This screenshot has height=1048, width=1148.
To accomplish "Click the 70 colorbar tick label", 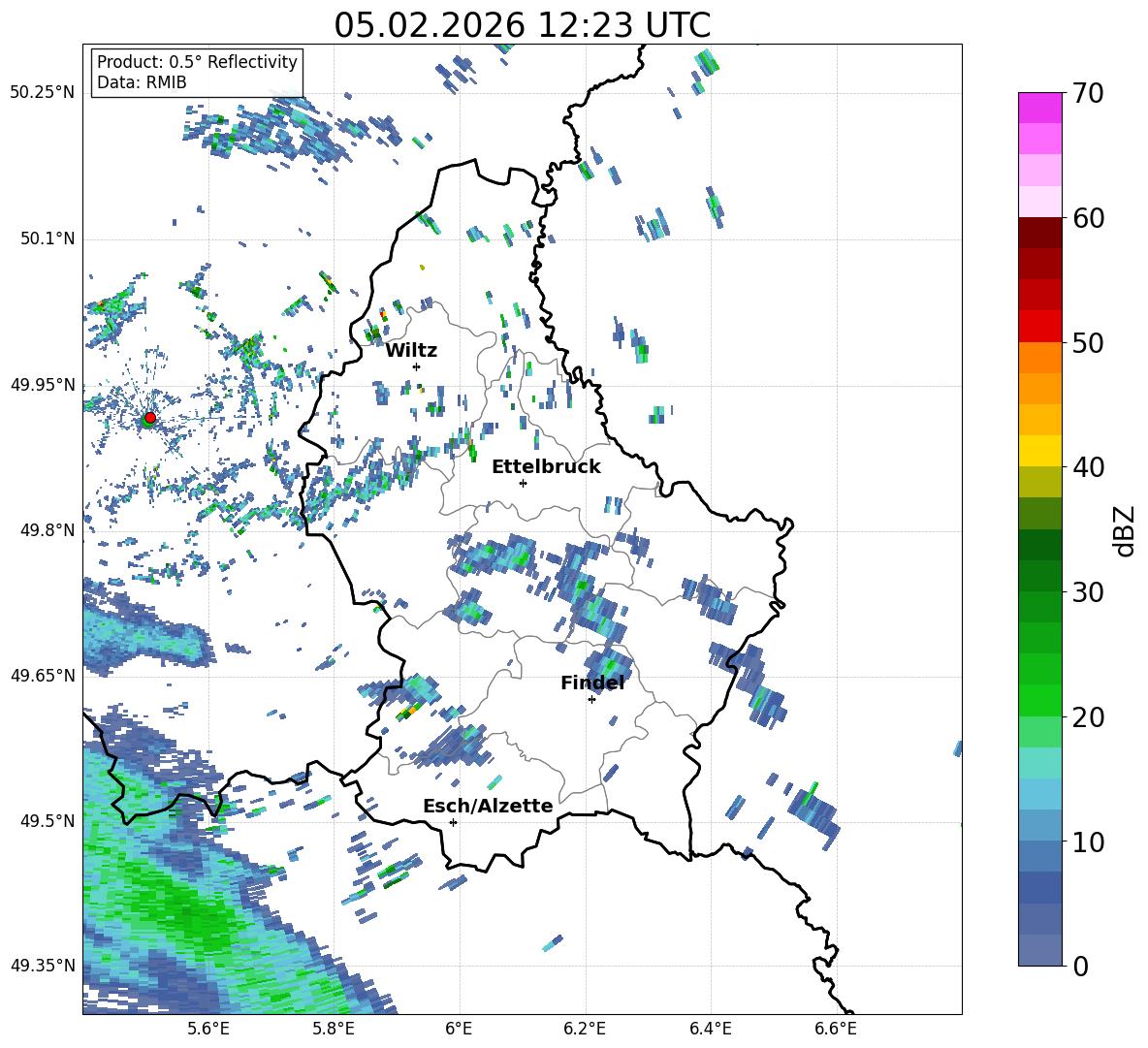I will click(1088, 93).
